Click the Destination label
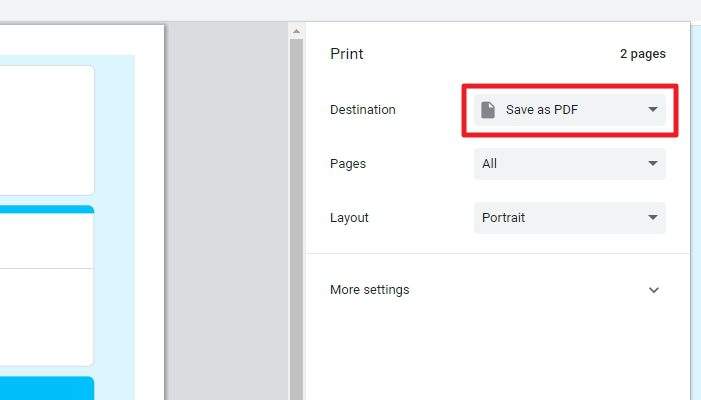Viewport: 701px width, 400px height. click(363, 110)
